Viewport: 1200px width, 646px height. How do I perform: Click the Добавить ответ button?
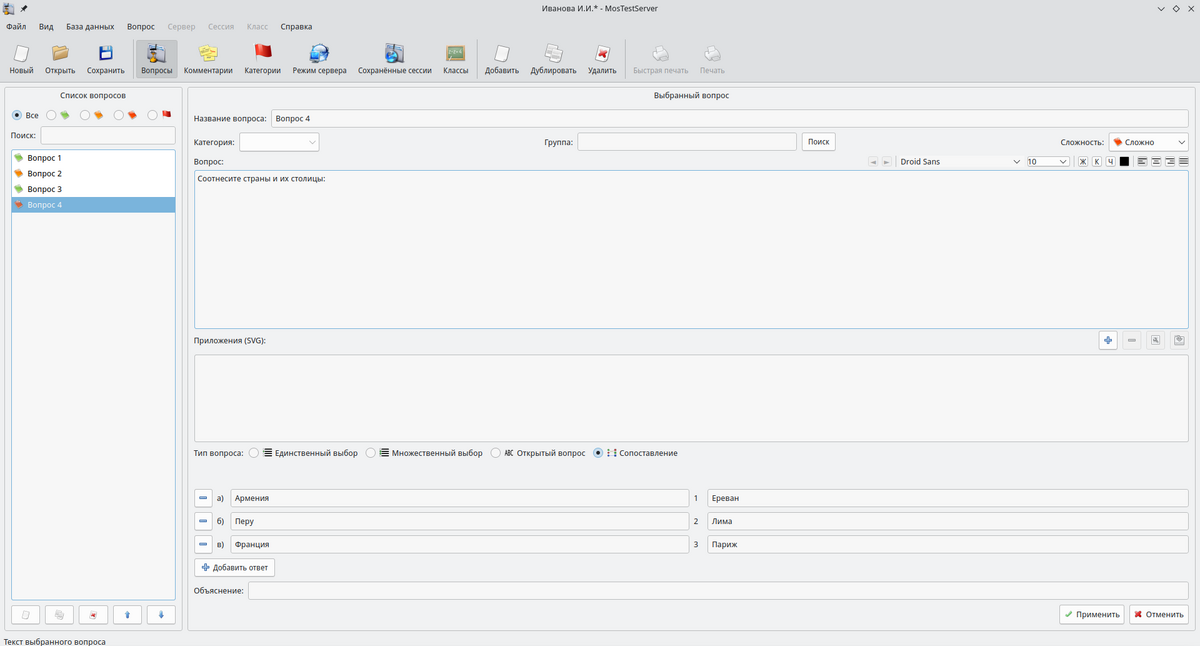click(x=234, y=568)
